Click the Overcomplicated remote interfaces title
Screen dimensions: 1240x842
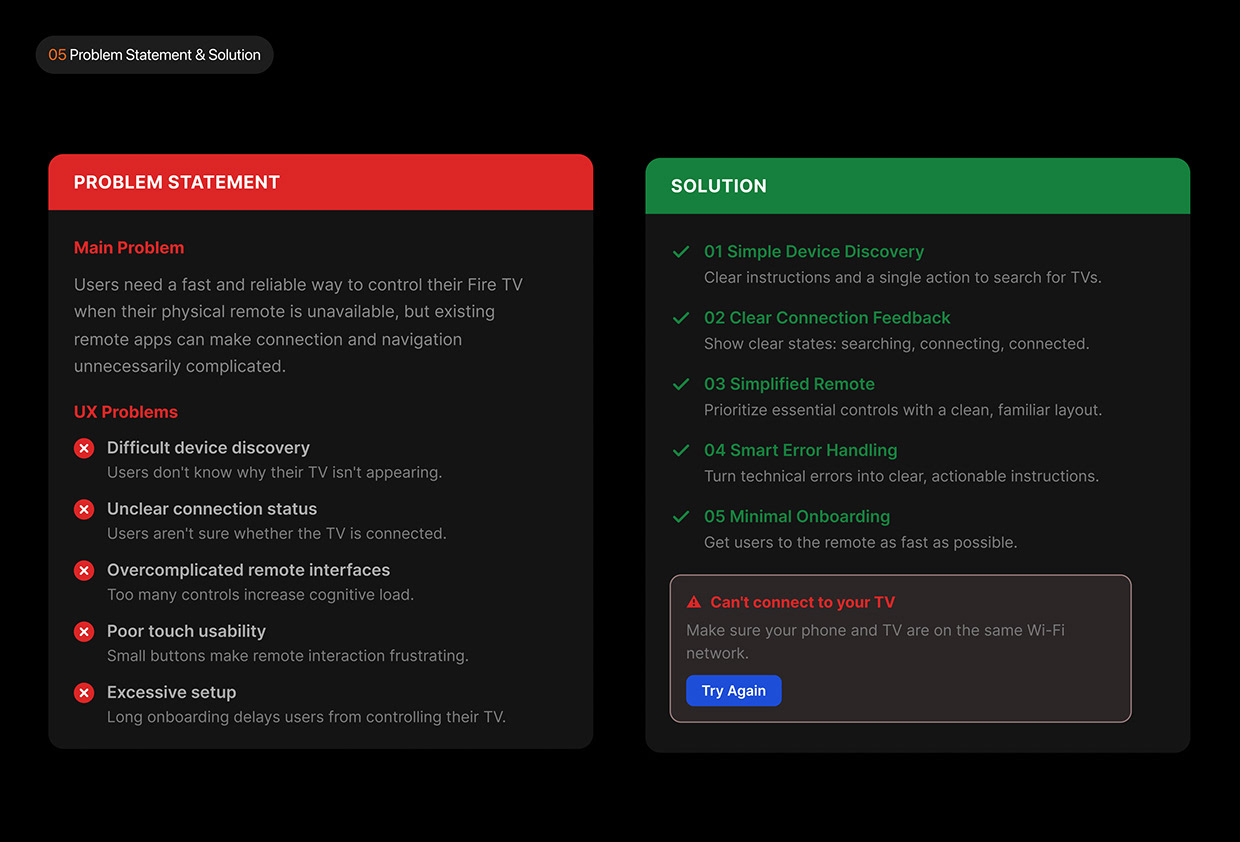[x=249, y=570]
